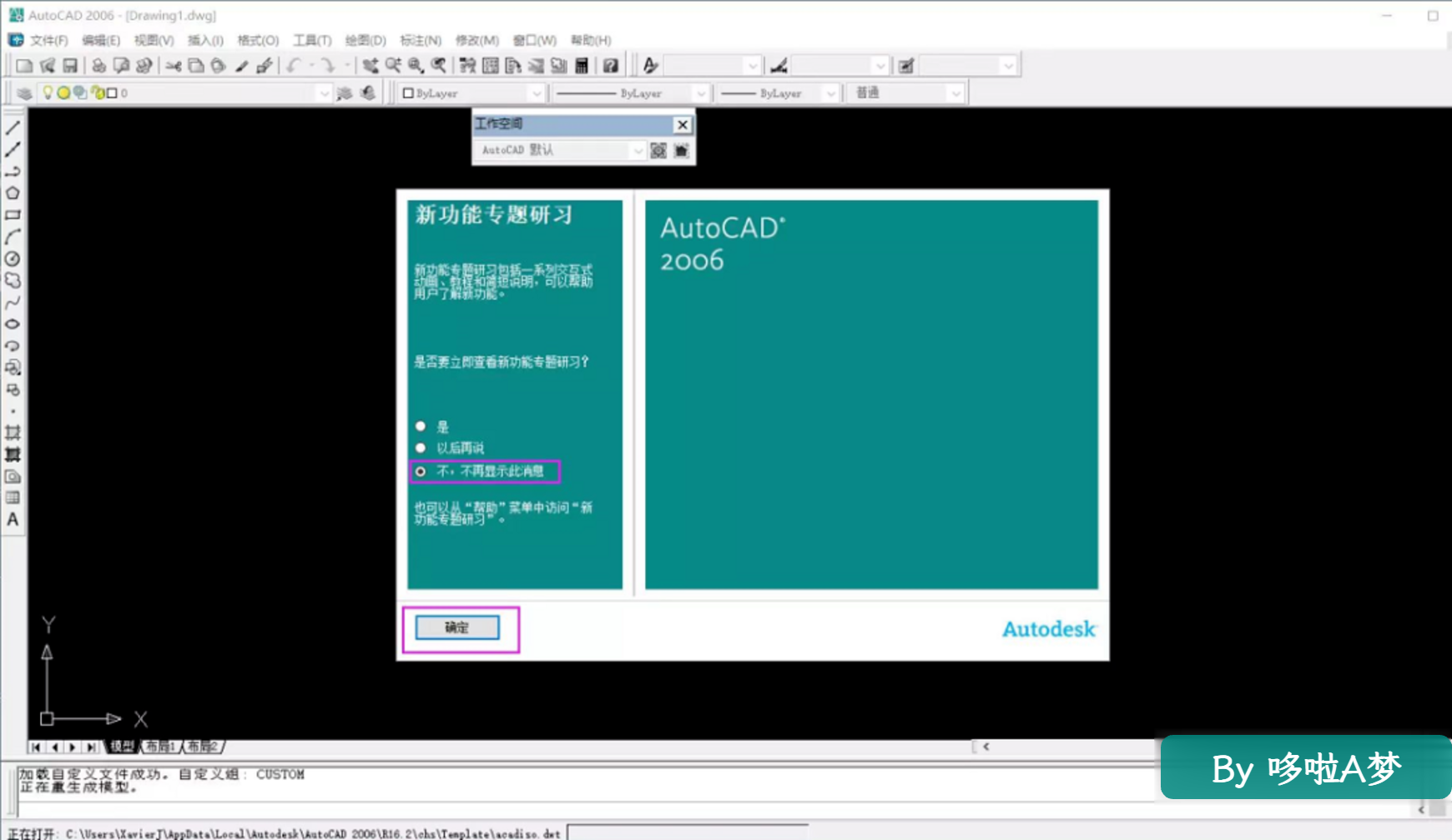Open the Layer Properties Manager icon
The width and height of the screenshot is (1452, 840).
tap(24, 93)
